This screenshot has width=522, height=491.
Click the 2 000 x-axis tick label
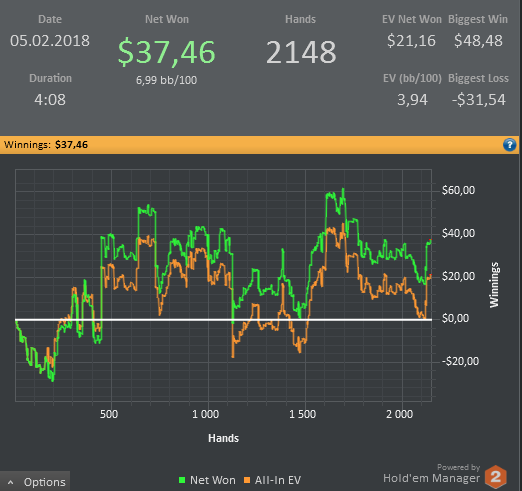click(399, 414)
